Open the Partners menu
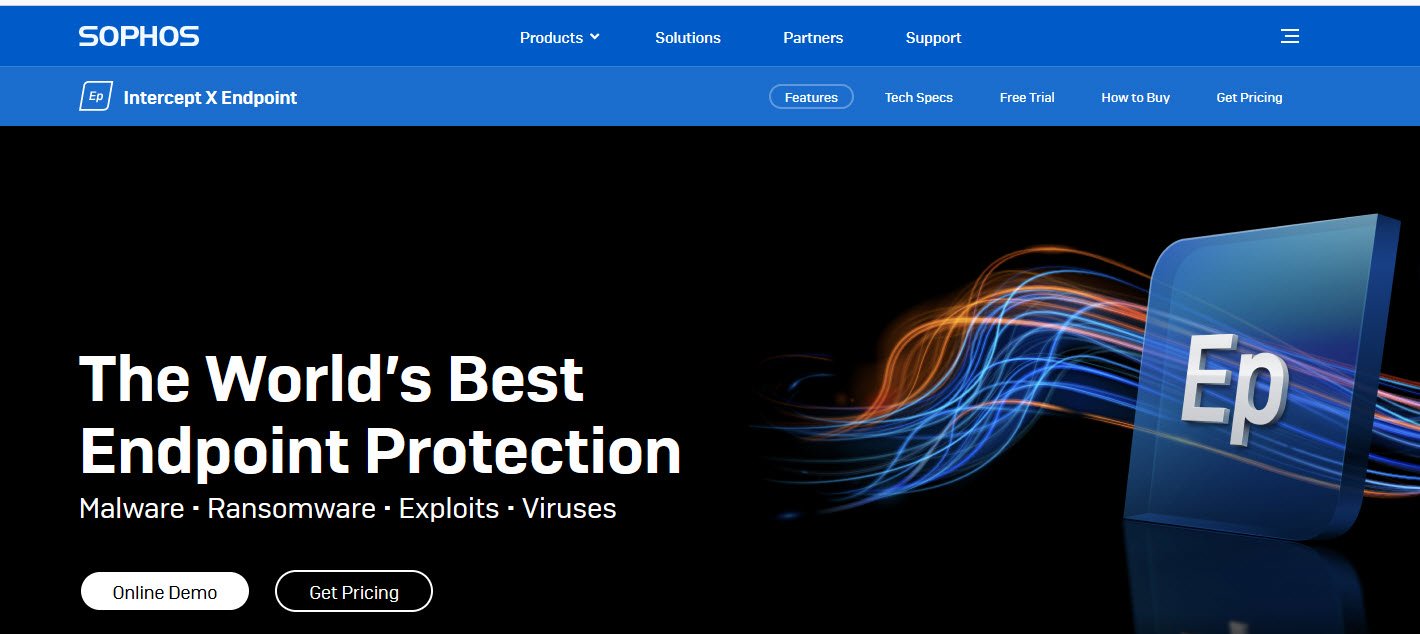The height and width of the screenshot is (634, 1420). pyautogui.click(x=813, y=37)
